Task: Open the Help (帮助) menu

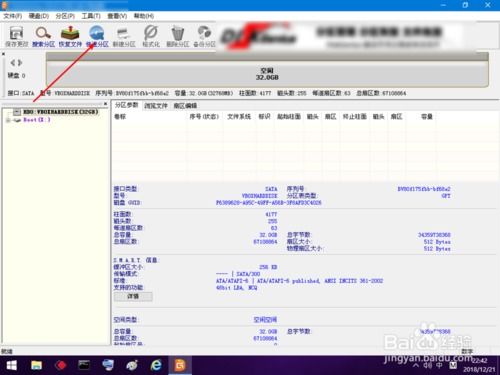Action: point(144,16)
